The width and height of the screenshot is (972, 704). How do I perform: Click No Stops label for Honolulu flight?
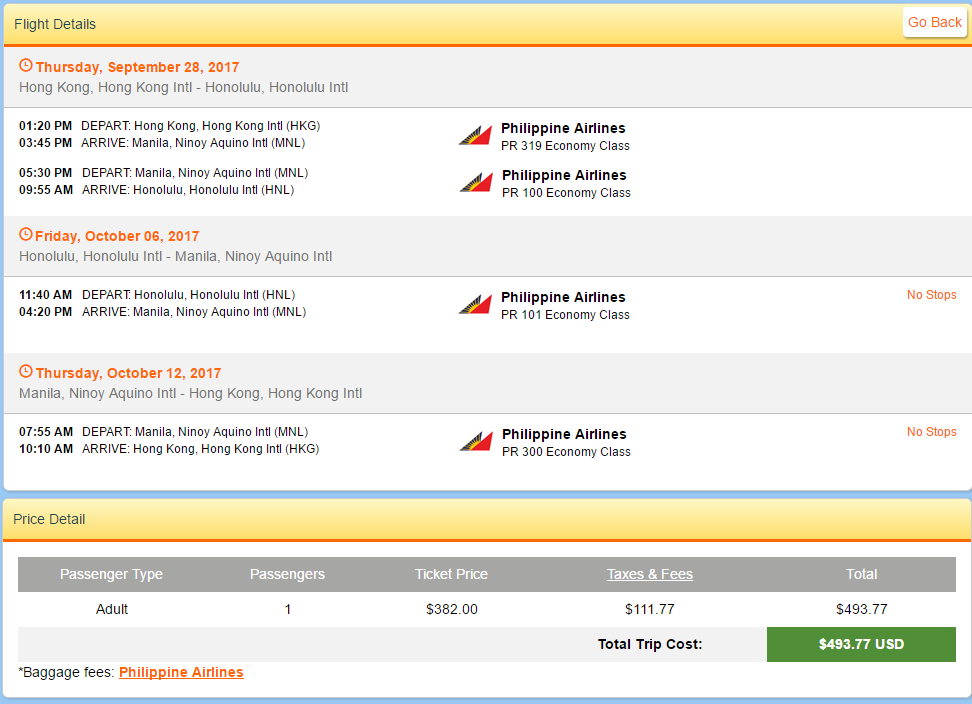point(932,295)
